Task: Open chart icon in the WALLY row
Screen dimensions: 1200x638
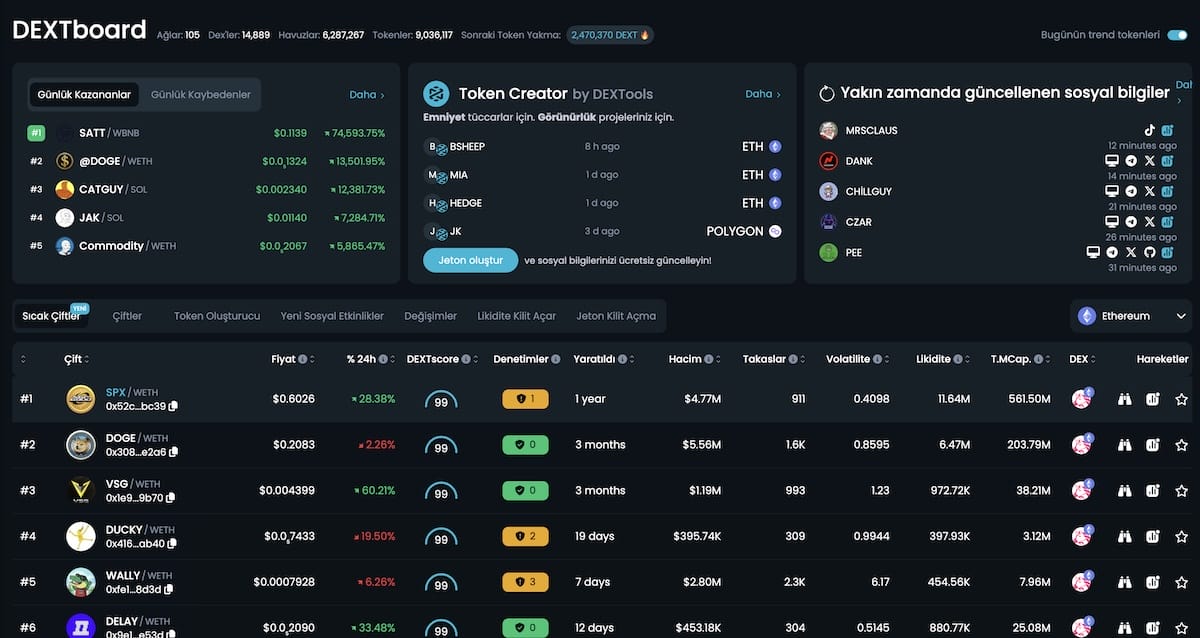Action: [1153, 582]
